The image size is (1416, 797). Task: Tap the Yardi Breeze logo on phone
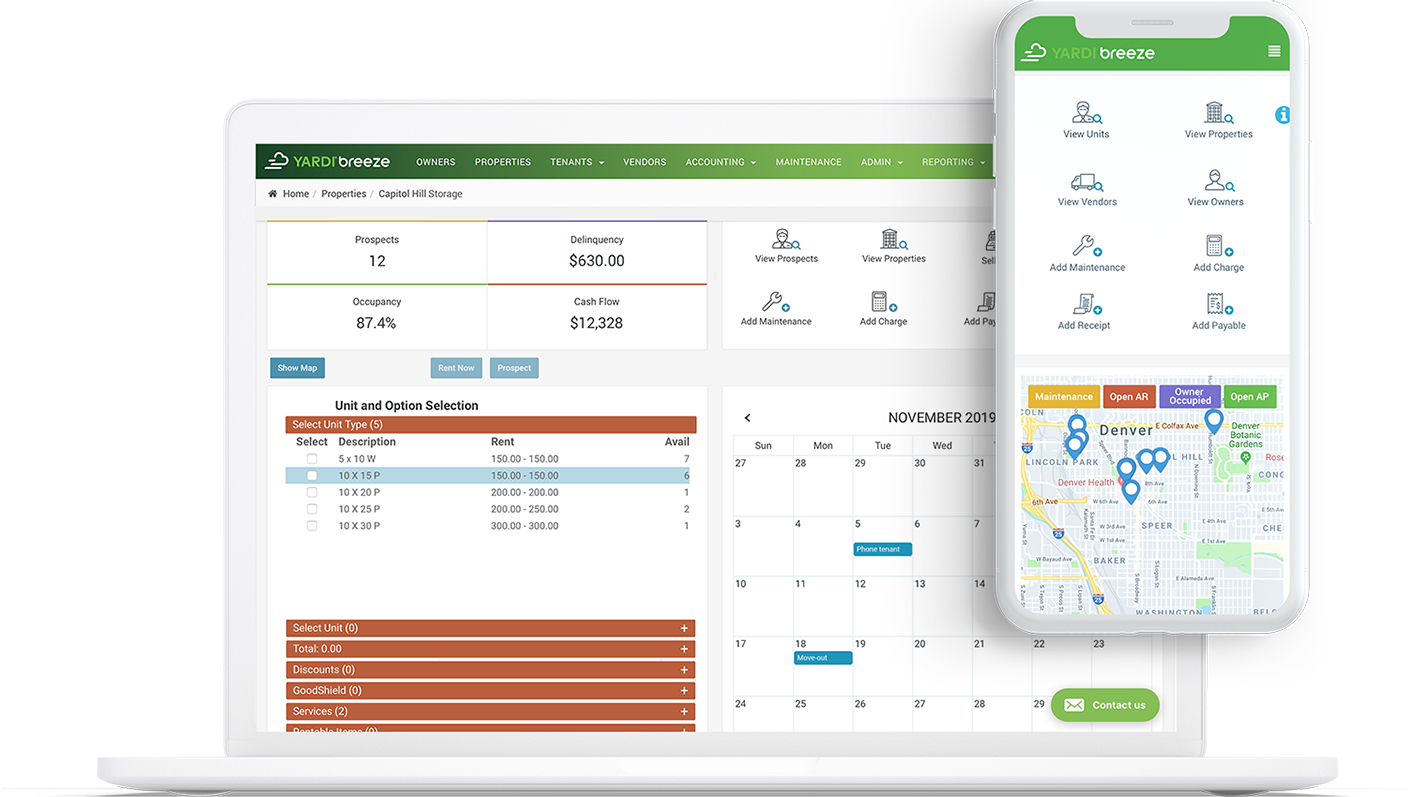[1088, 52]
